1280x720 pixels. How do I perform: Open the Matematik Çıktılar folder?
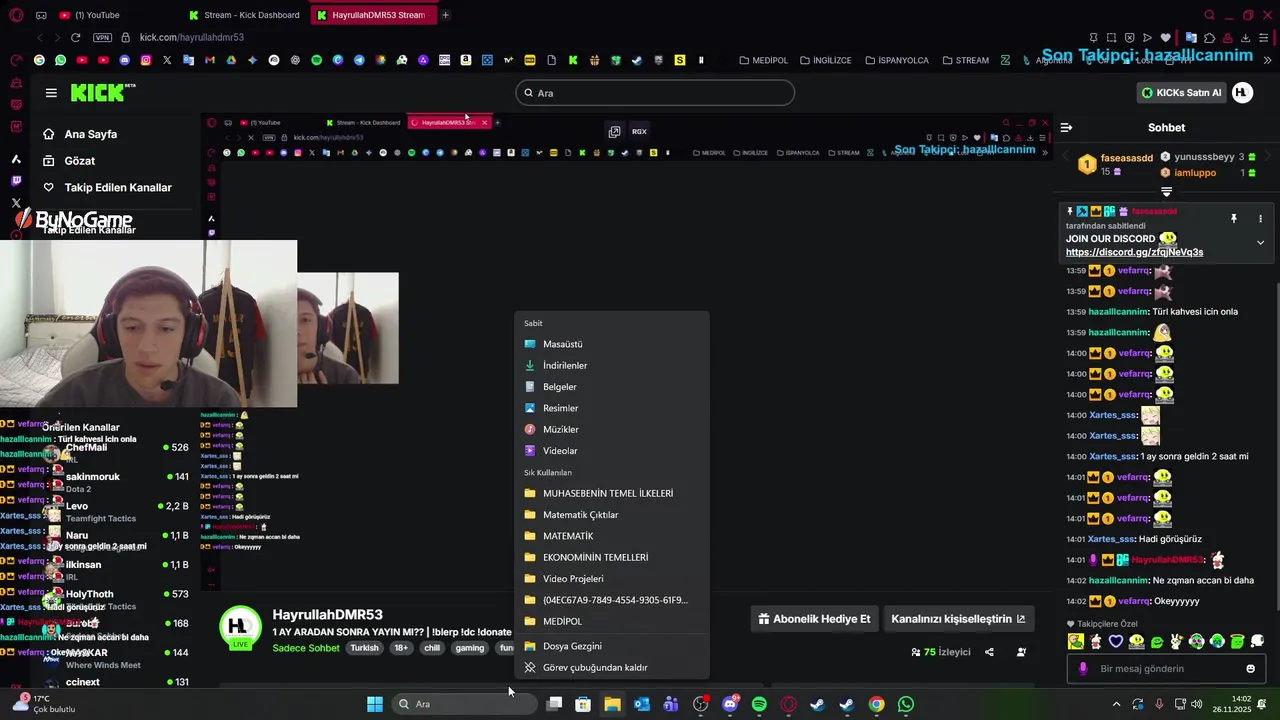(612, 515)
